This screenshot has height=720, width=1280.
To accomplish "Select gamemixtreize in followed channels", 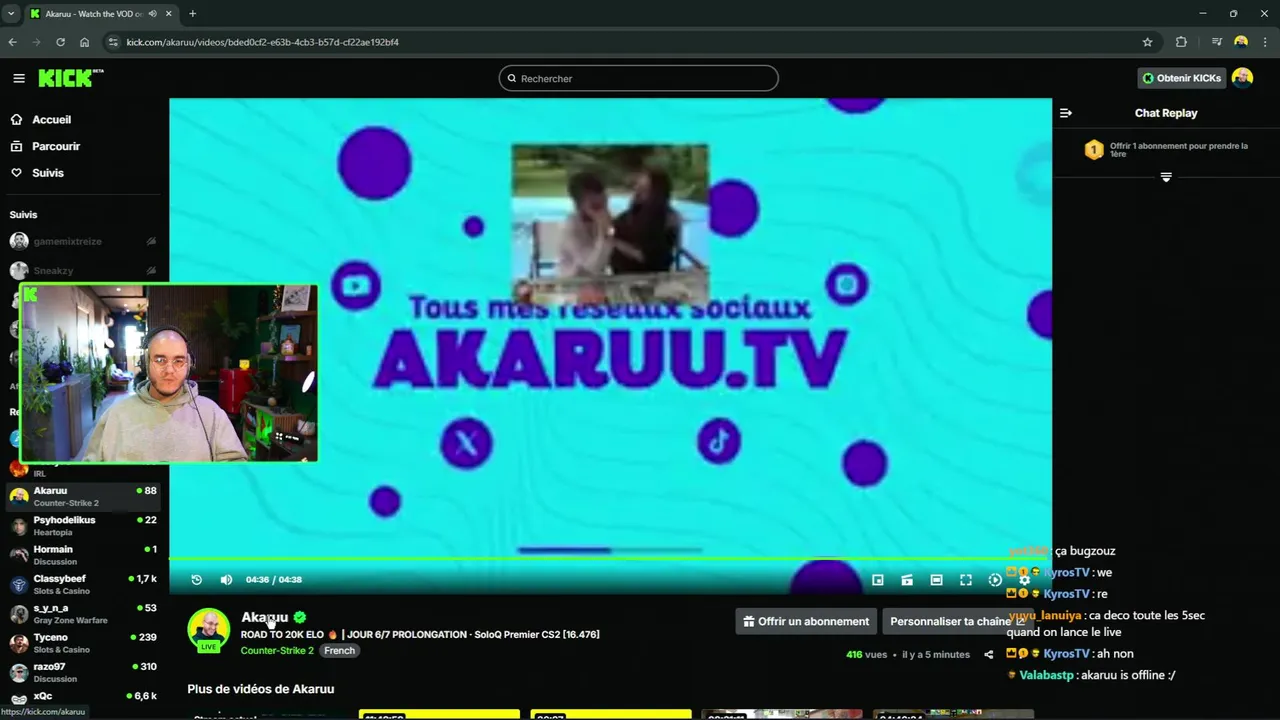I will pyautogui.click(x=84, y=241).
